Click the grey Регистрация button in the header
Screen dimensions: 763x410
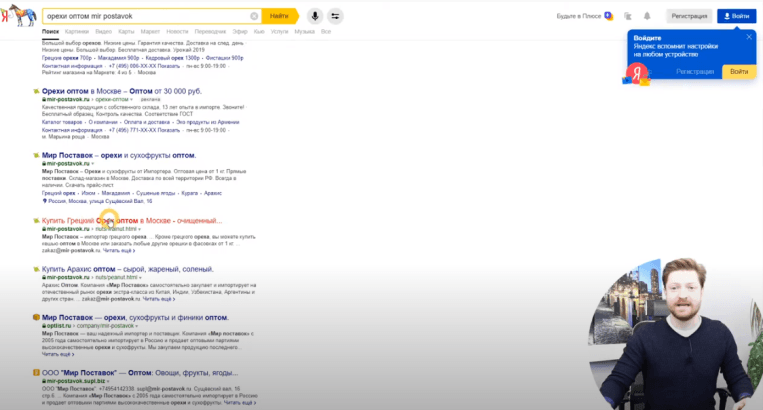click(689, 16)
